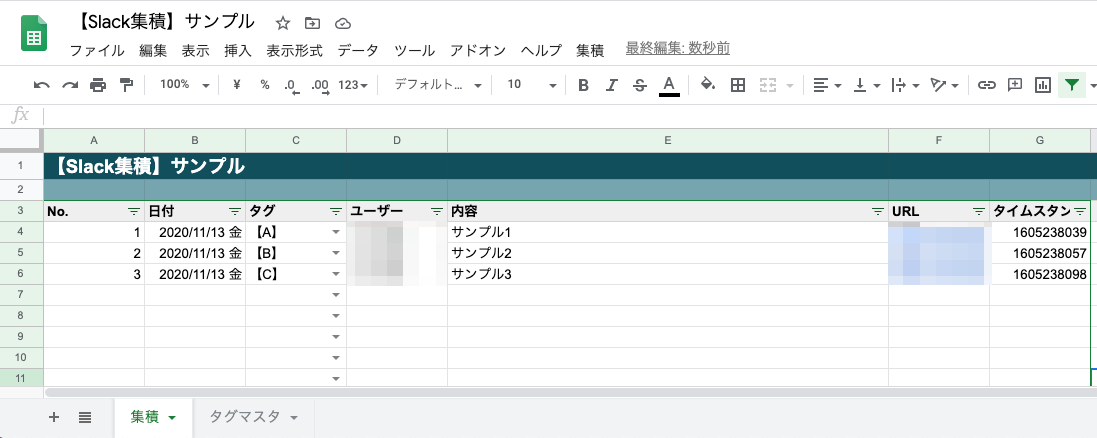
Task: Open the tag dropdown in the 【B】 row
Action: (x=337, y=253)
